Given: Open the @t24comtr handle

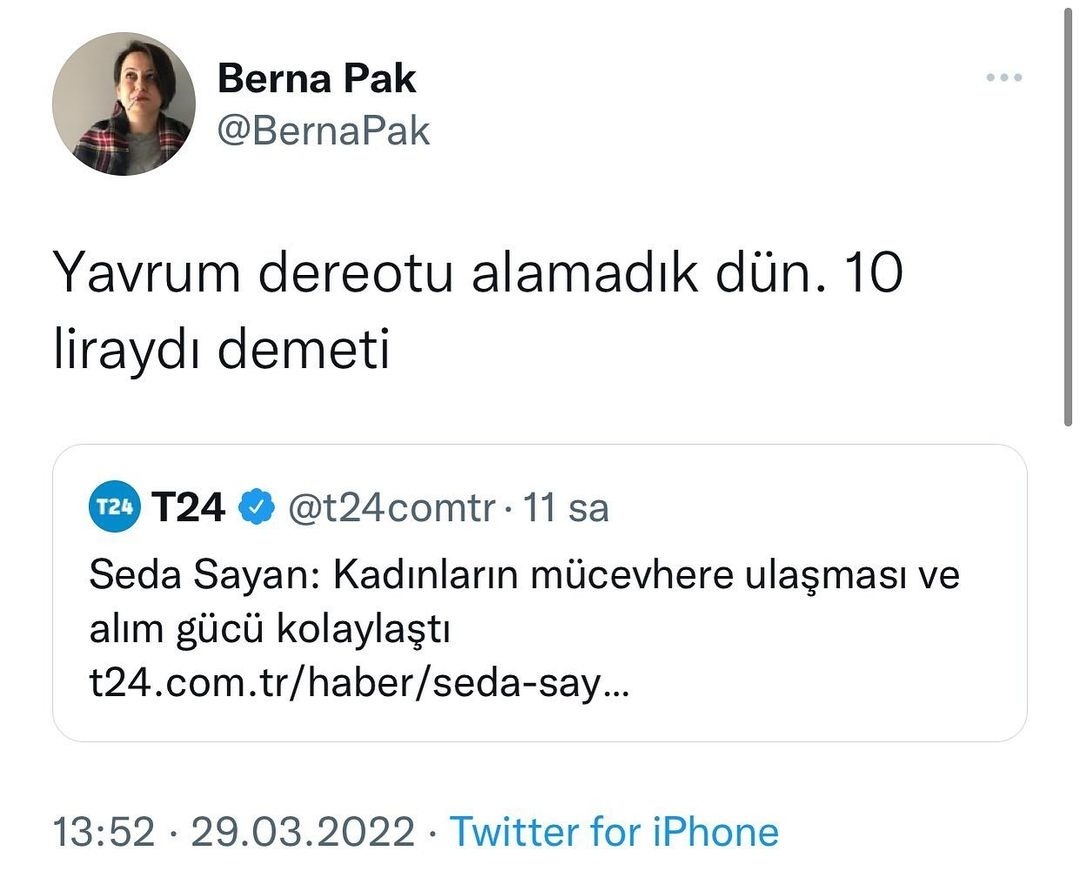Looking at the screenshot, I should click(391, 509).
